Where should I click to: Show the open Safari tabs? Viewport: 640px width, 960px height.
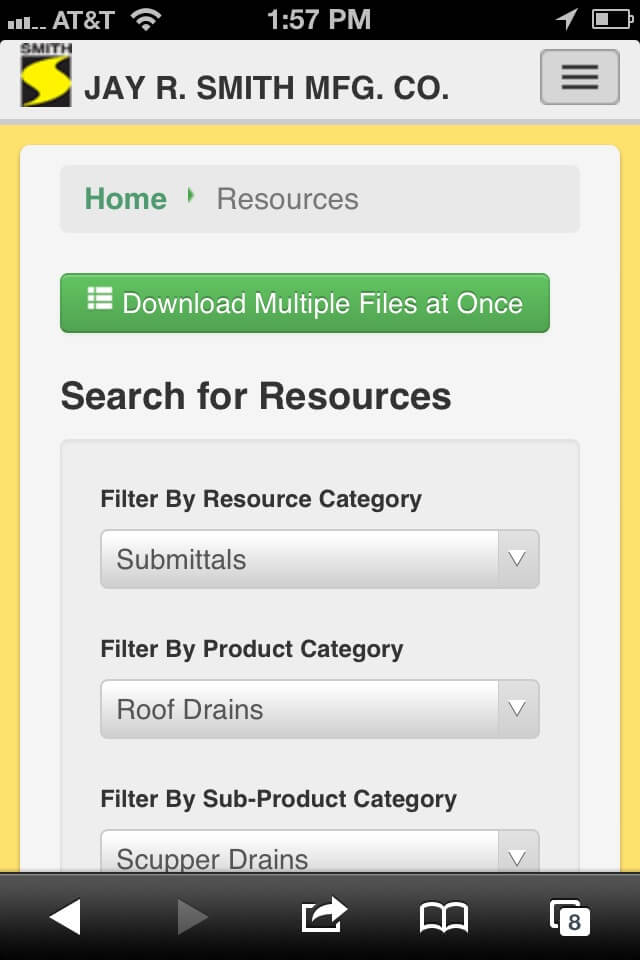[x=569, y=917]
